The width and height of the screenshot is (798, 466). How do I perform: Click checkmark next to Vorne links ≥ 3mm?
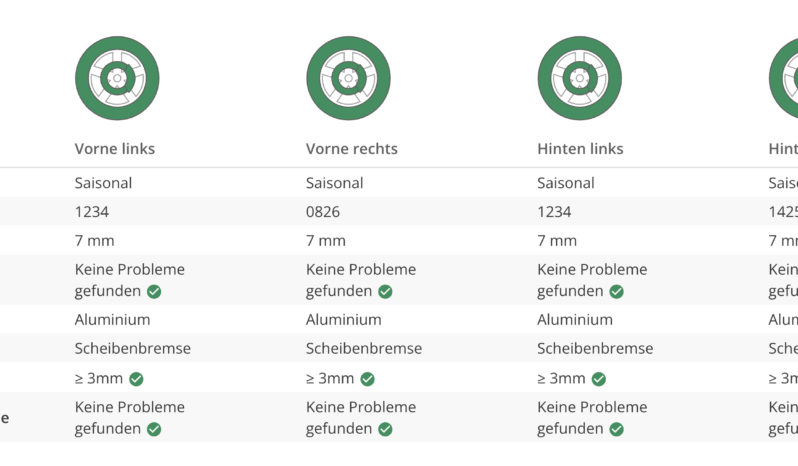click(x=136, y=379)
